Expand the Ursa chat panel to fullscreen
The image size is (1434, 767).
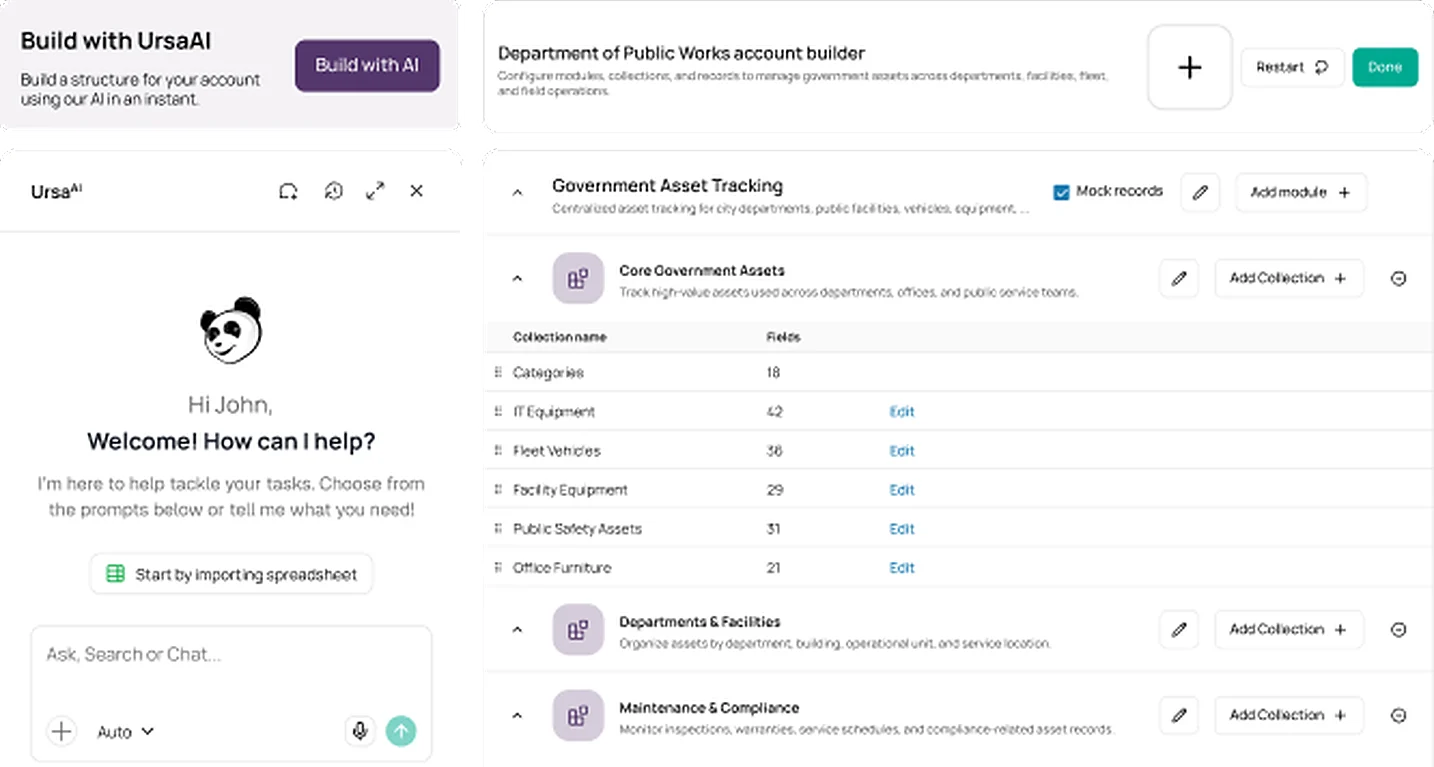click(376, 191)
